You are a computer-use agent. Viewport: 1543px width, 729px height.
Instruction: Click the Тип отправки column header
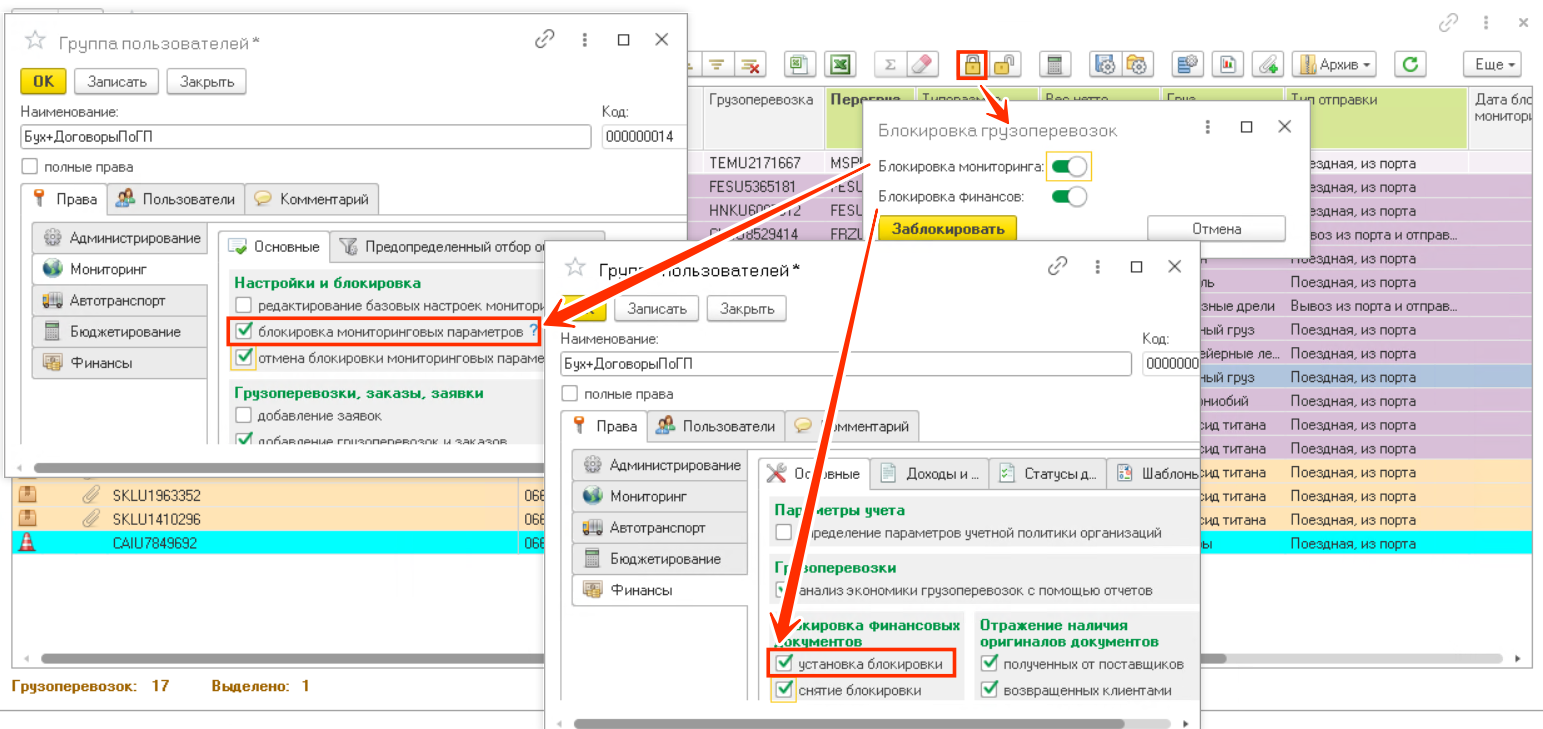pyautogui.click(x=1376, y=118)
